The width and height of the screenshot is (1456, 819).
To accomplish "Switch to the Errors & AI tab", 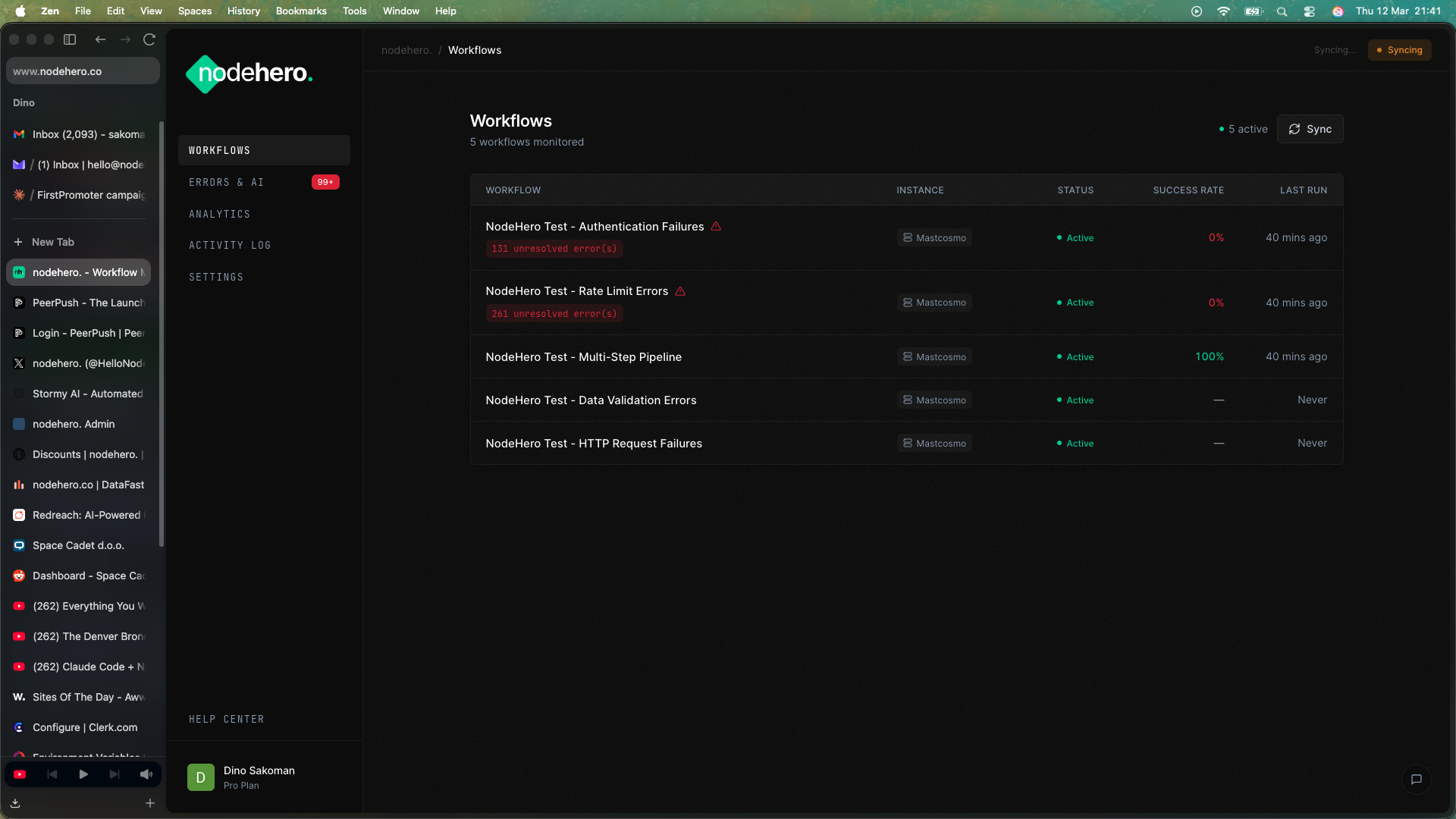I will pyautogui.click(x=227, y=182).
